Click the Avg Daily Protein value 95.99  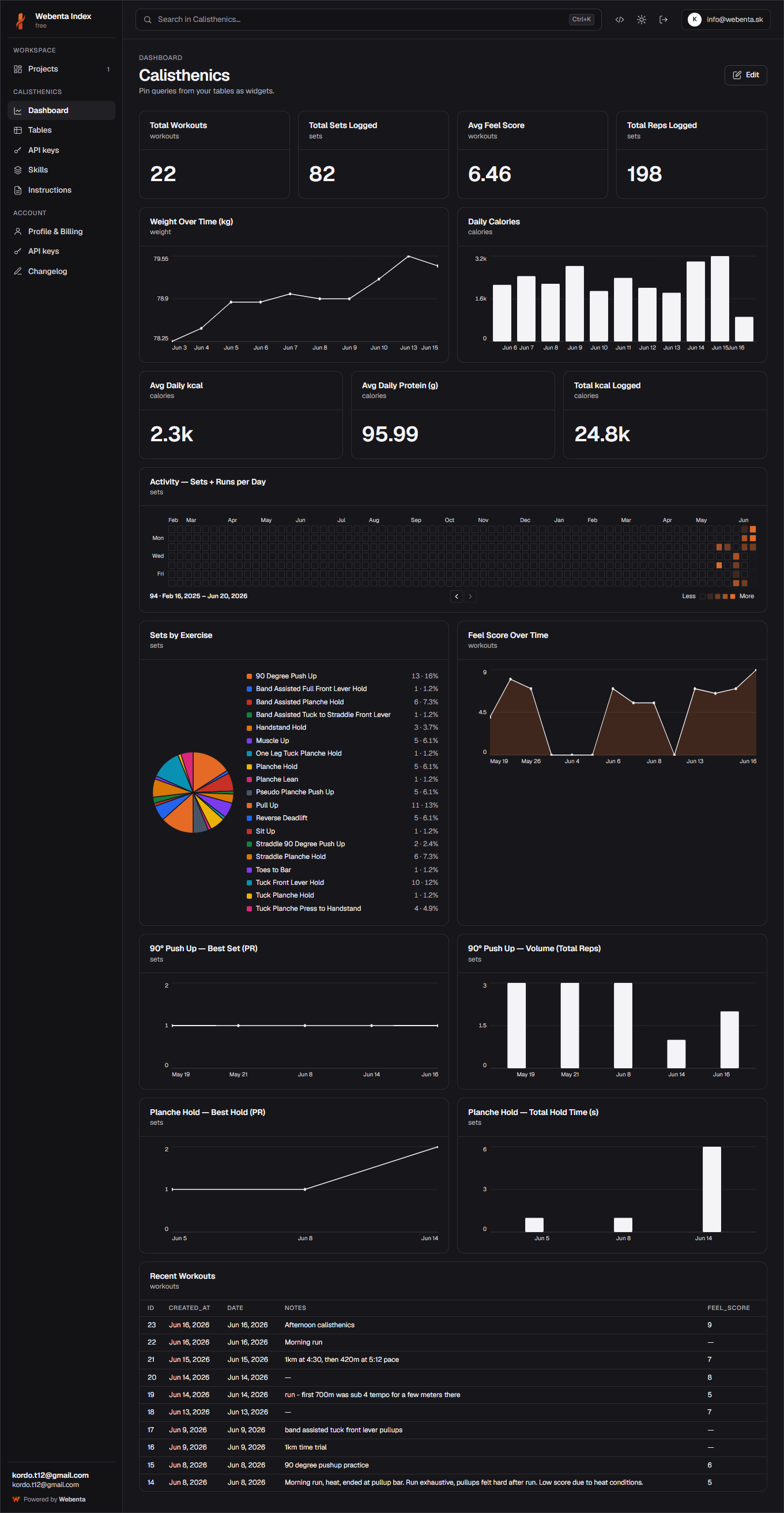390,434
